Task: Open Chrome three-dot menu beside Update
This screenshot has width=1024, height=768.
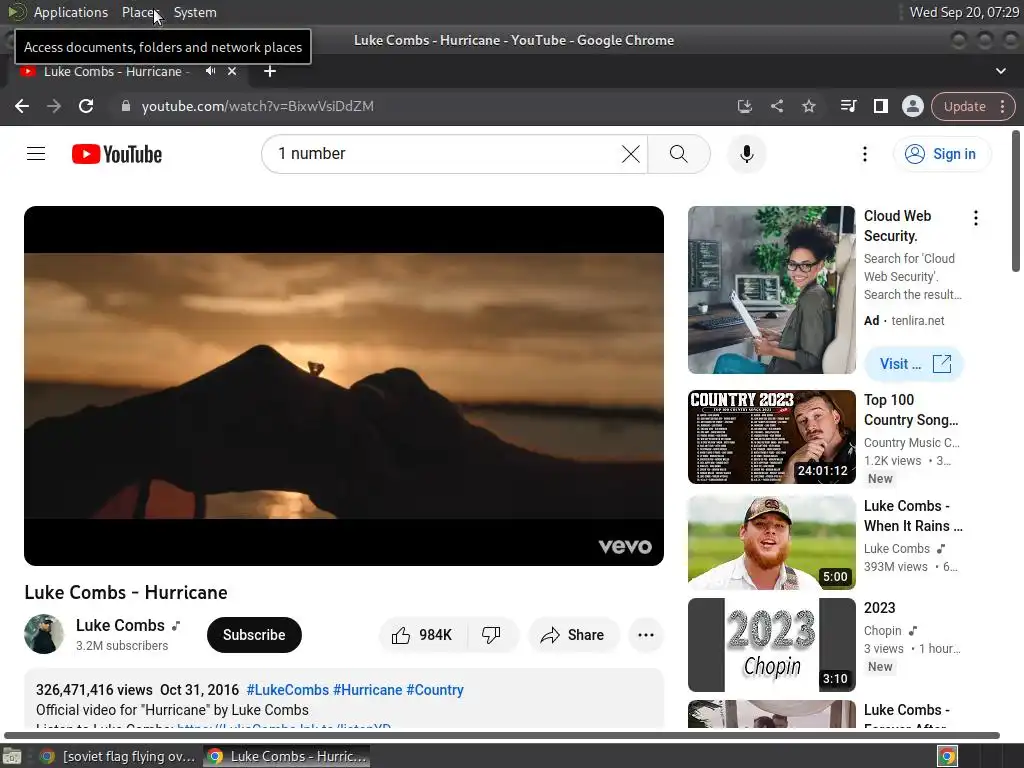Action: coord(1002,106)
